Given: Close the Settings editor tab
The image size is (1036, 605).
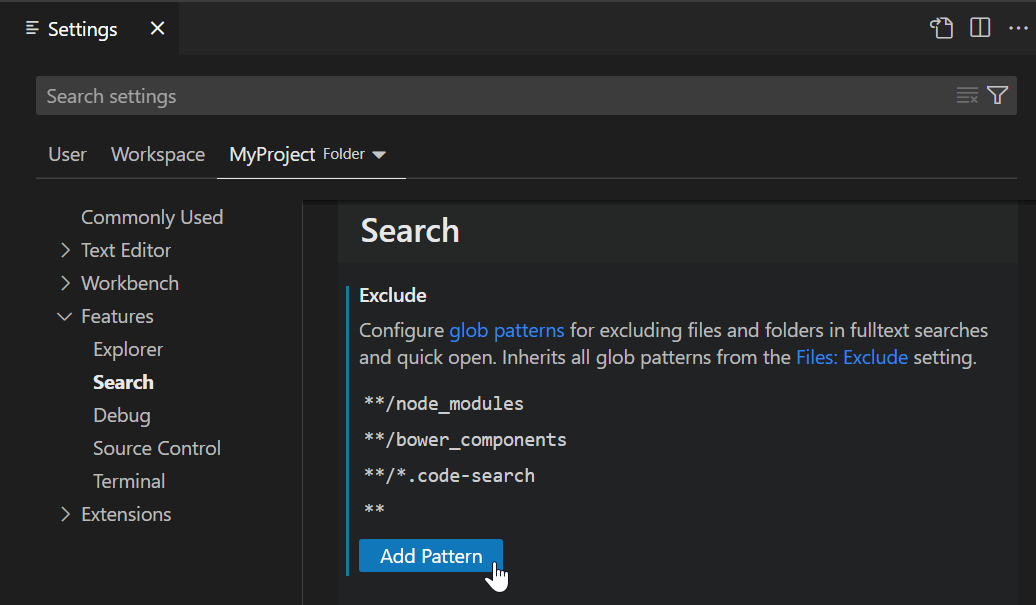Looking at the screenshot, I should pyautogui.click(x=157, y=28).
